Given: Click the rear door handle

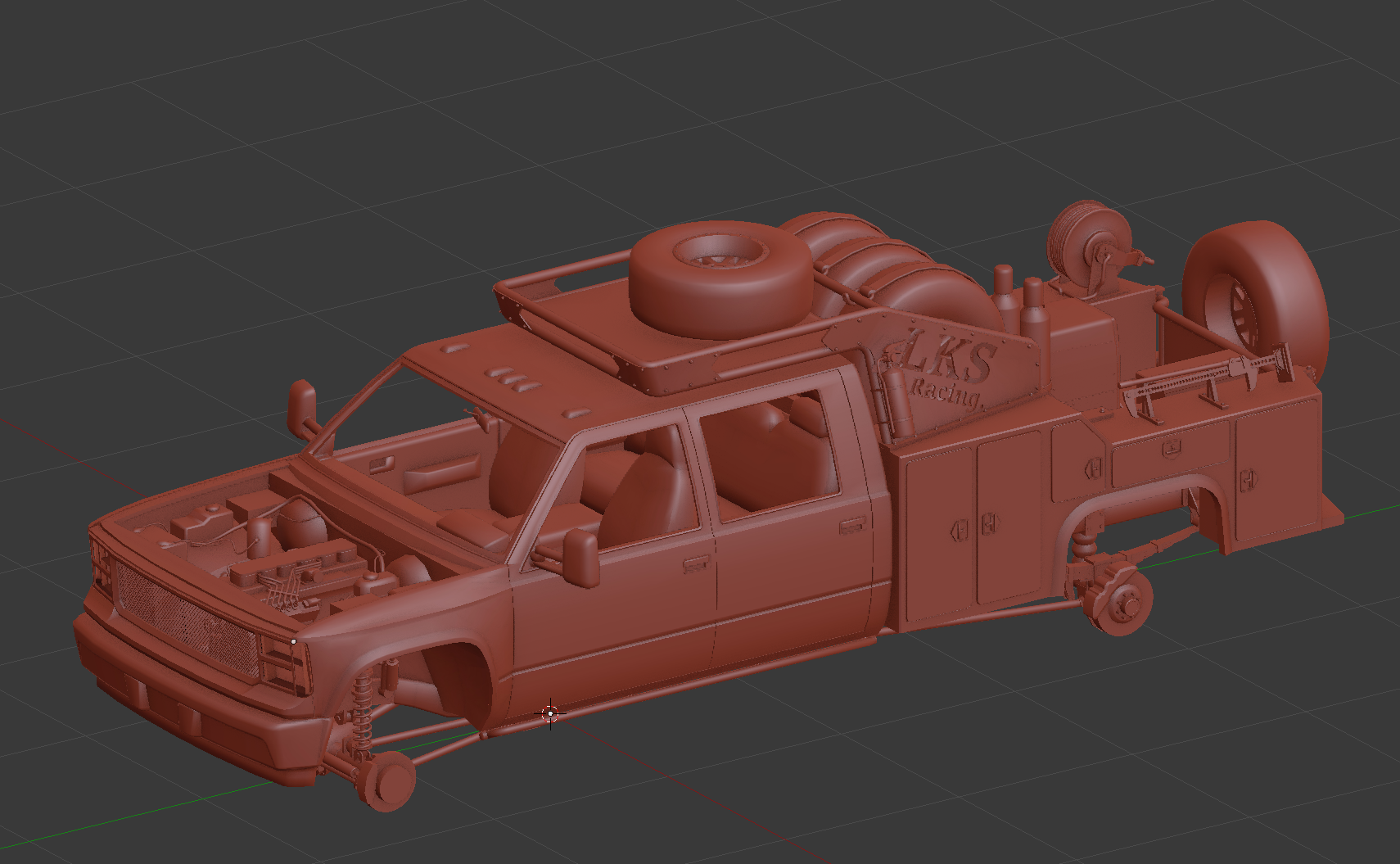Looking at the screenshot, I should click(x=853, y=526).
